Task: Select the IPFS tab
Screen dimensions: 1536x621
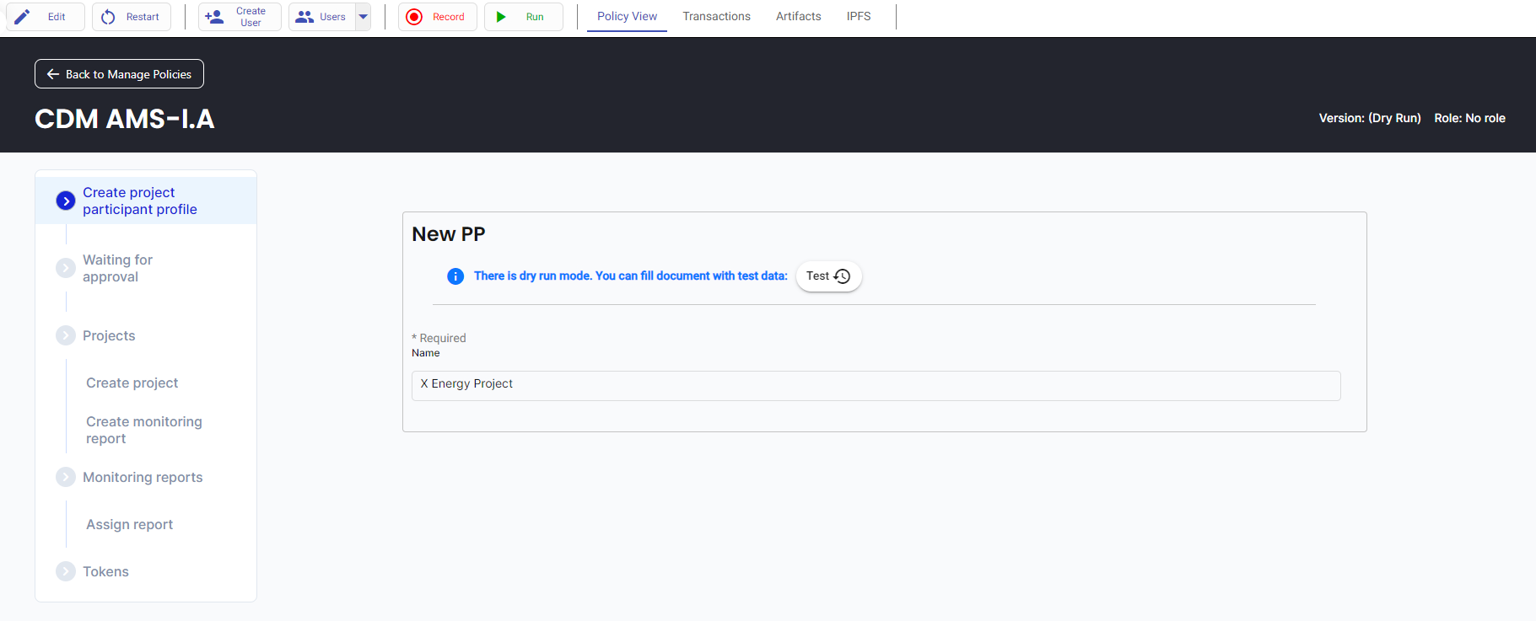Action: (x=858, y=17)
